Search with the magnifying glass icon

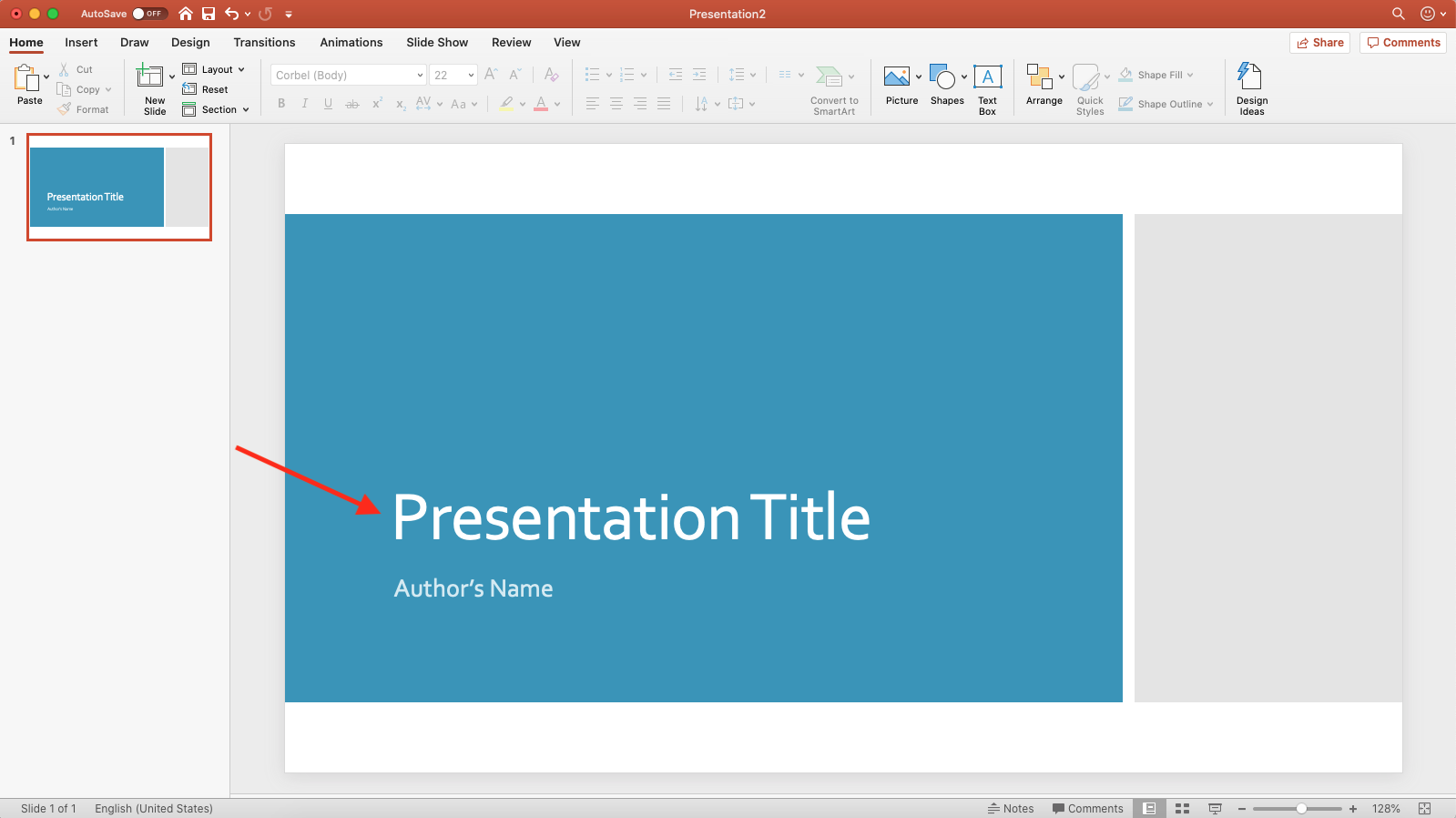pyautogui.click(x=1399, y=14)
